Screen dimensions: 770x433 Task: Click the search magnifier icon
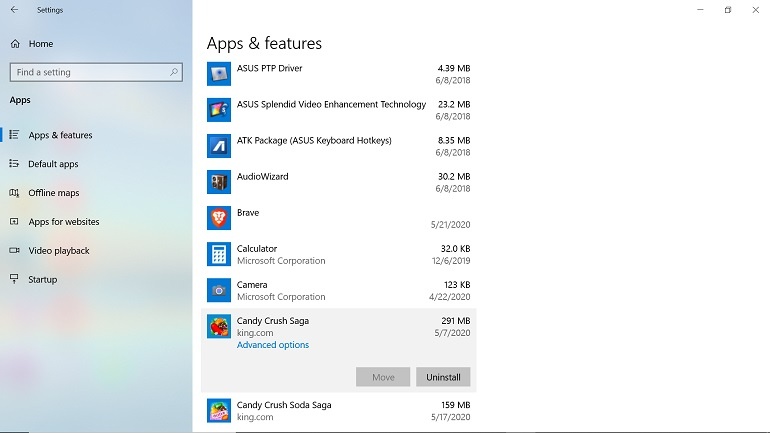(174, 72)
